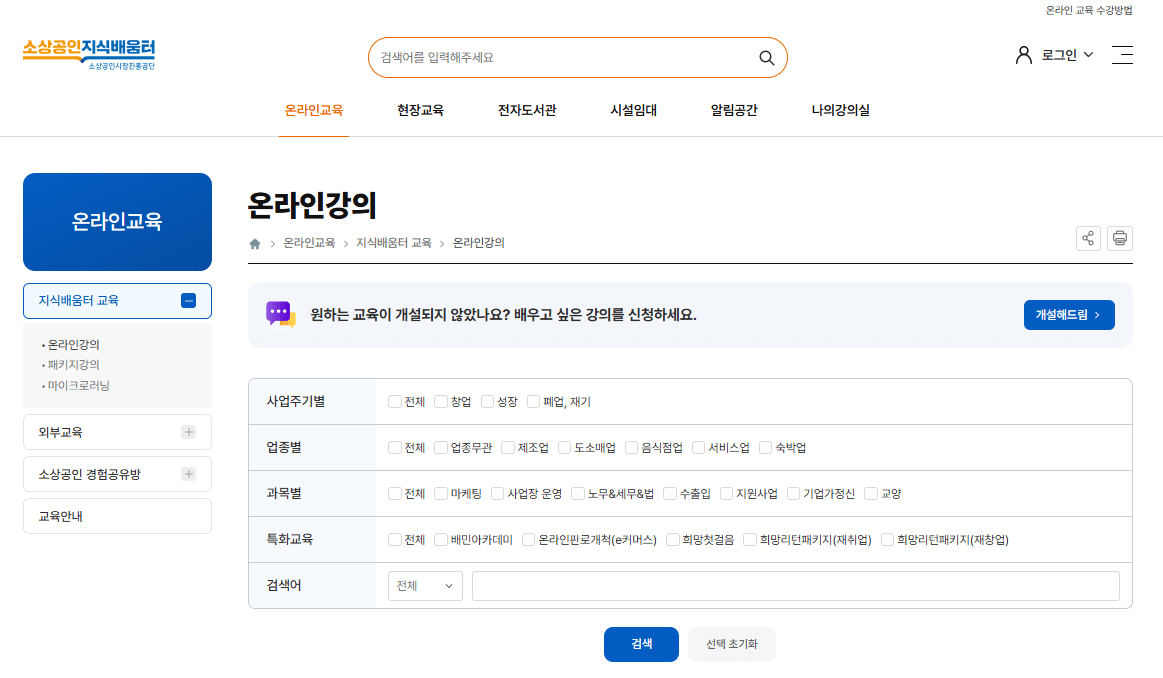The width and height of the screenshot is (1163, 678).
Task: Click the login person icon
Action: (1021, 55)
